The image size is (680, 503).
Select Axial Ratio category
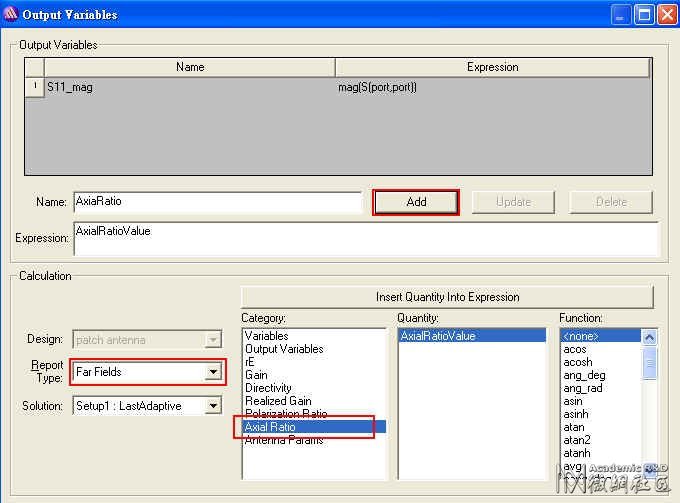314,427
